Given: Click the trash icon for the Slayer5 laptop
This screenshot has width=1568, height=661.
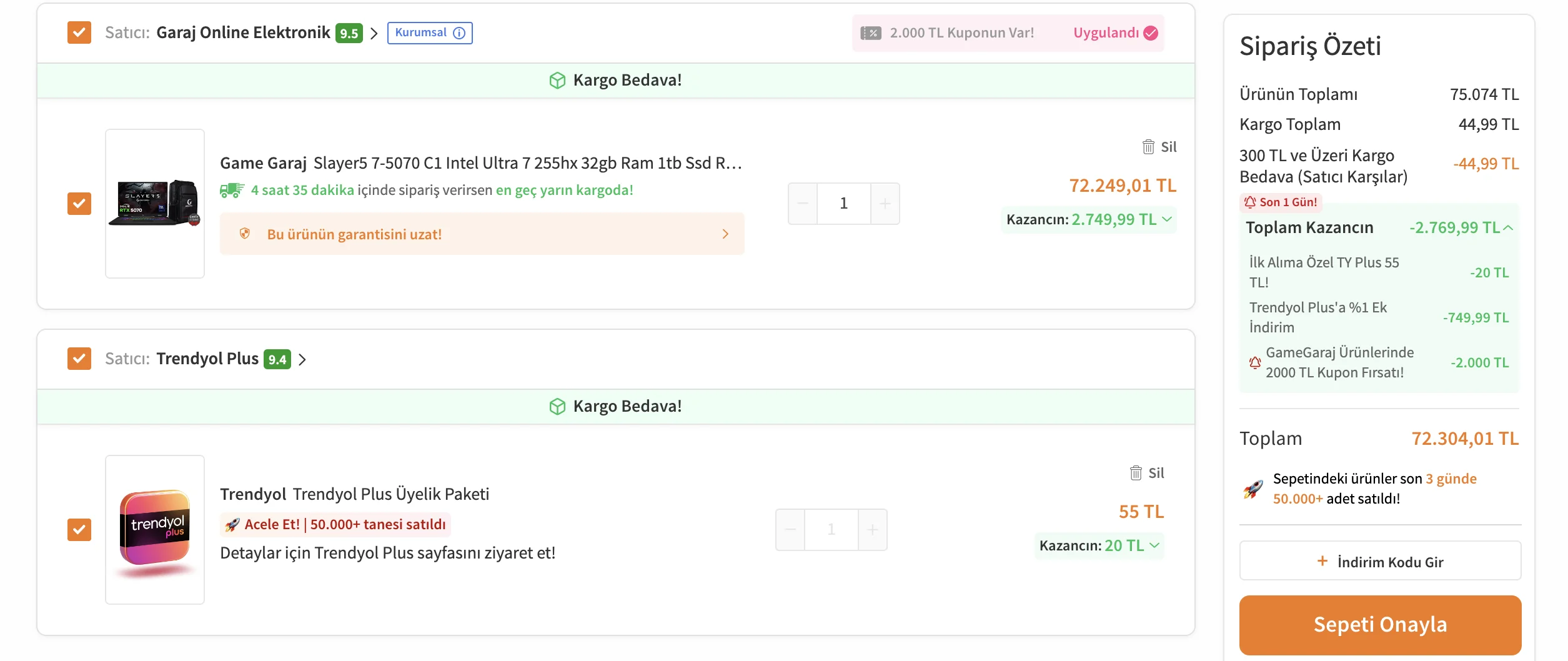Looking at the screenshot, I should pos(1148,147).
